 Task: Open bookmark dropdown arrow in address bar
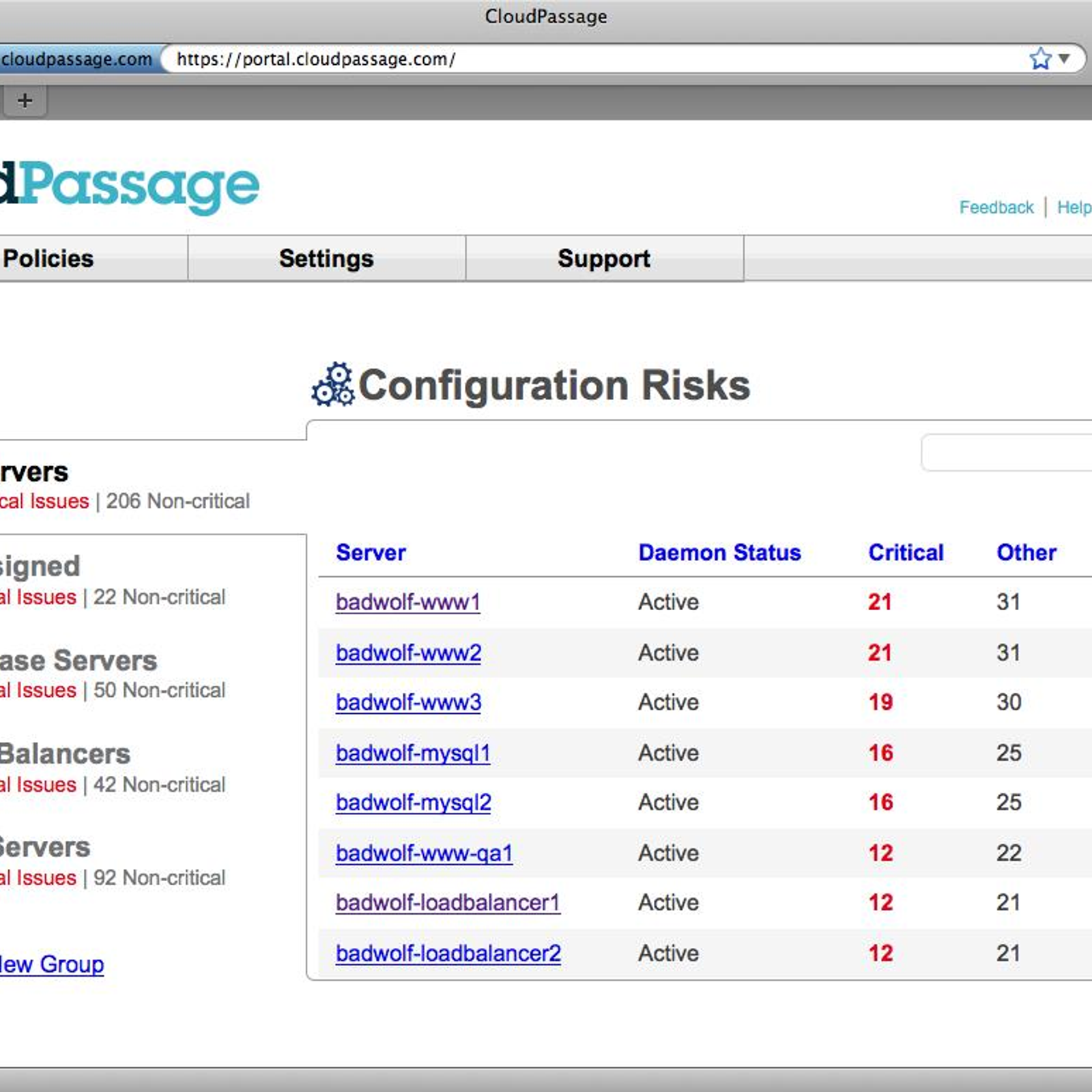pyautogui.click(x=1064, y=59)
